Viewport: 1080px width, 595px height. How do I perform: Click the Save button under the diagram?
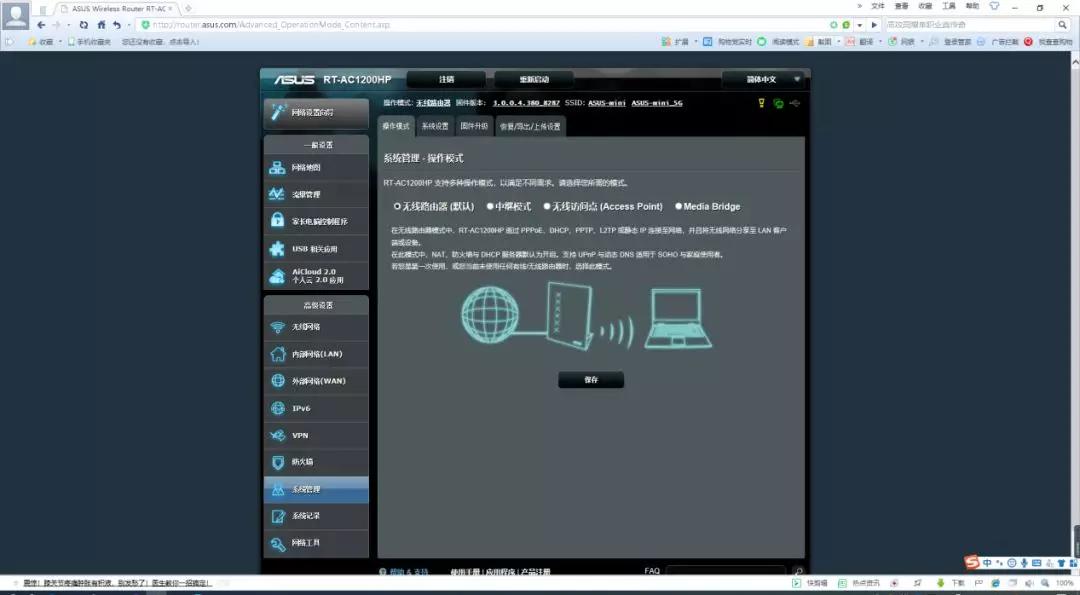pos(591,380)
